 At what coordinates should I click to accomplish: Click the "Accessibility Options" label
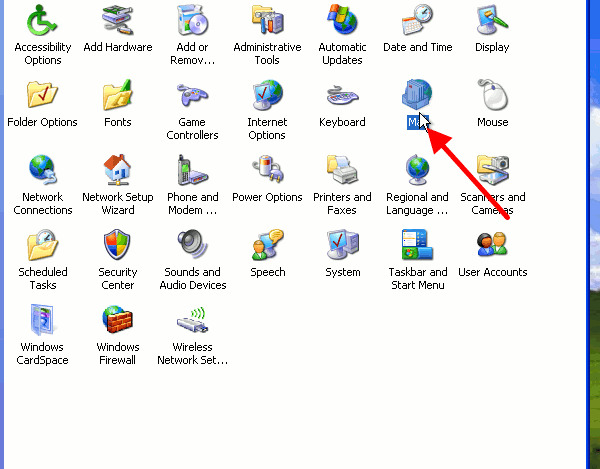pyautogui.click(x=42, y=54)
